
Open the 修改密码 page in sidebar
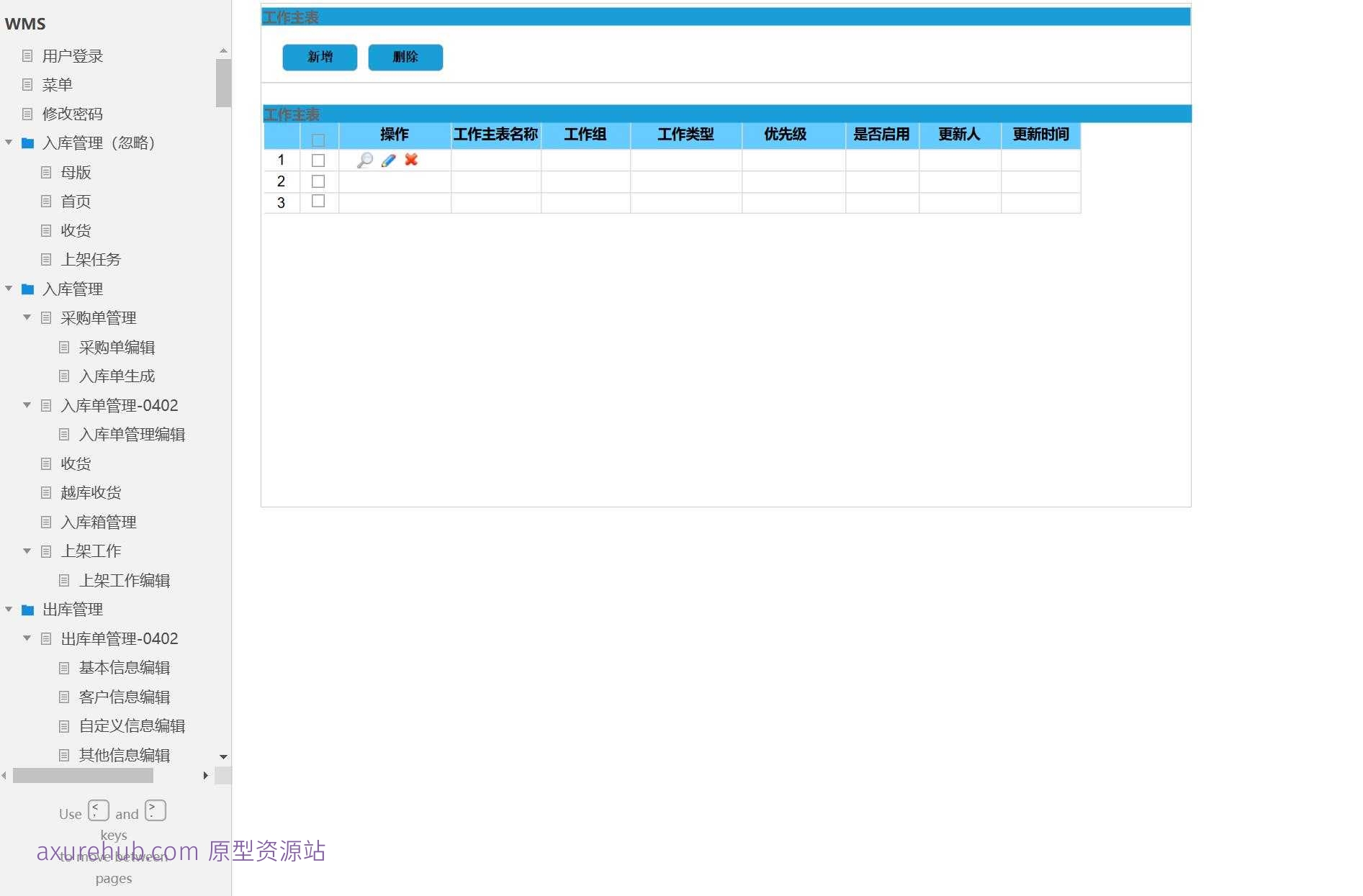coord(72,114)
